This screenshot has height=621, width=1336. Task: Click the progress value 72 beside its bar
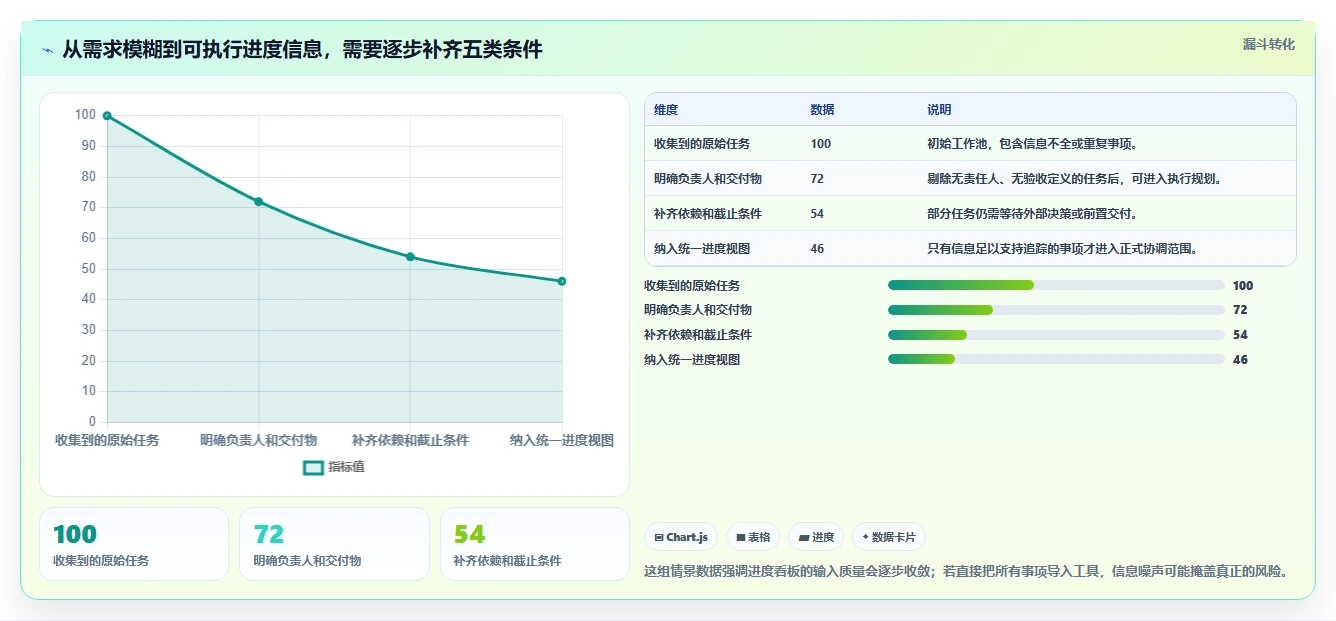[1240, 310]
